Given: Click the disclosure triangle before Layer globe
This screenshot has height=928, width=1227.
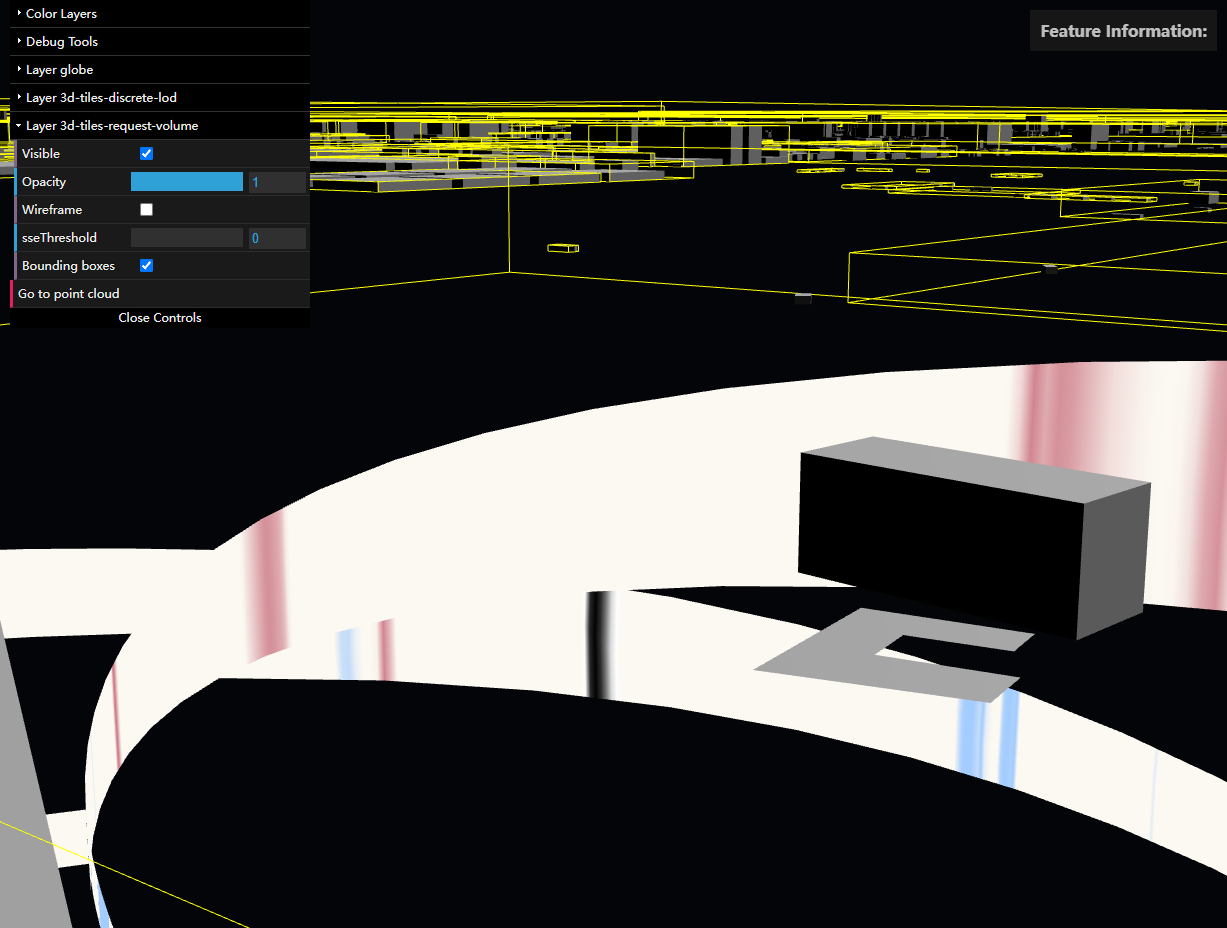Looking at the screenshot, I should pos(17,69).
